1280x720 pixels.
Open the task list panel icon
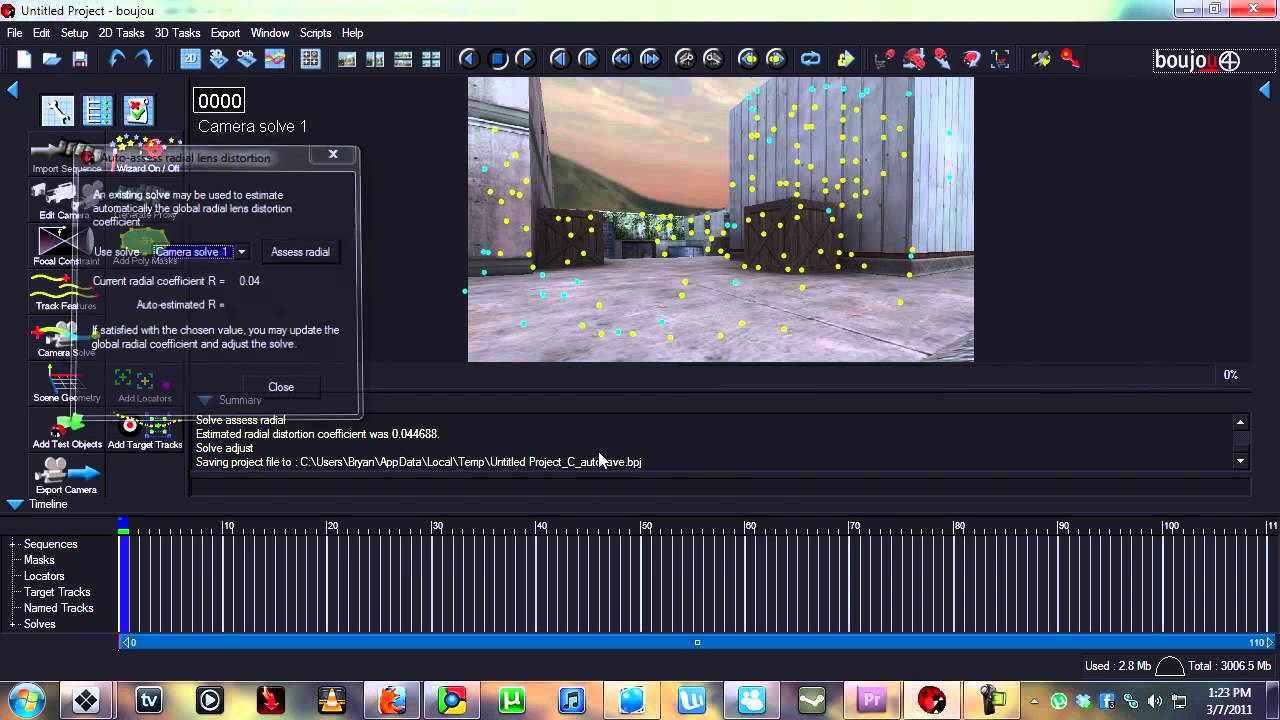point(97,110)
